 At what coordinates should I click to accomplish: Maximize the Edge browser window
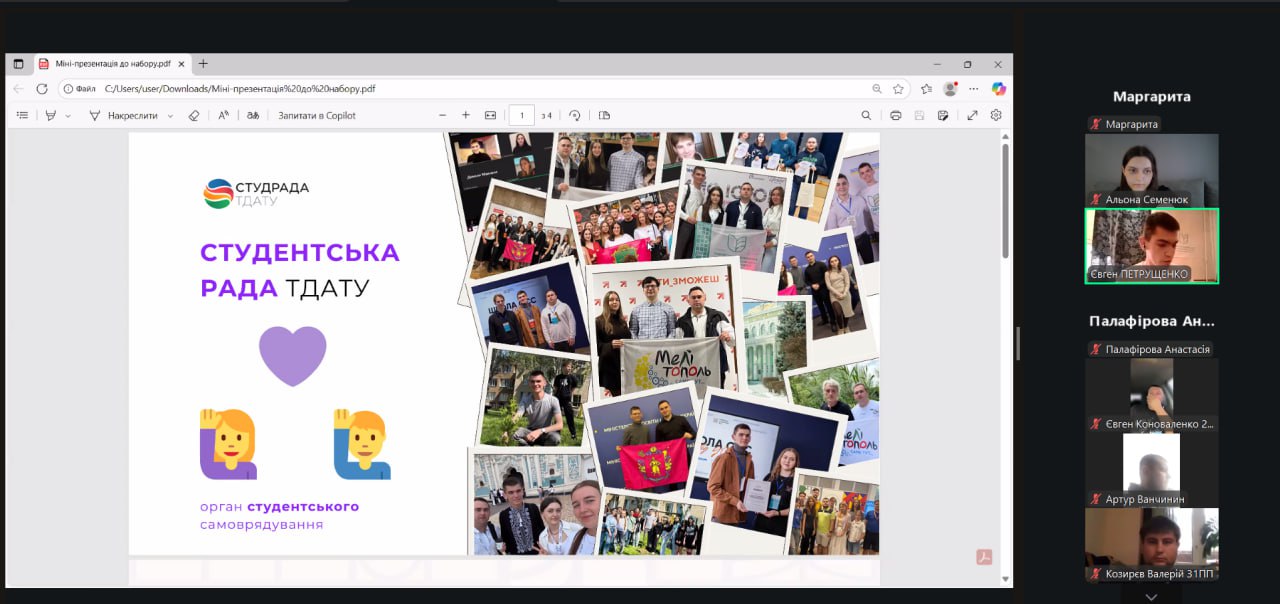point(967,64)
